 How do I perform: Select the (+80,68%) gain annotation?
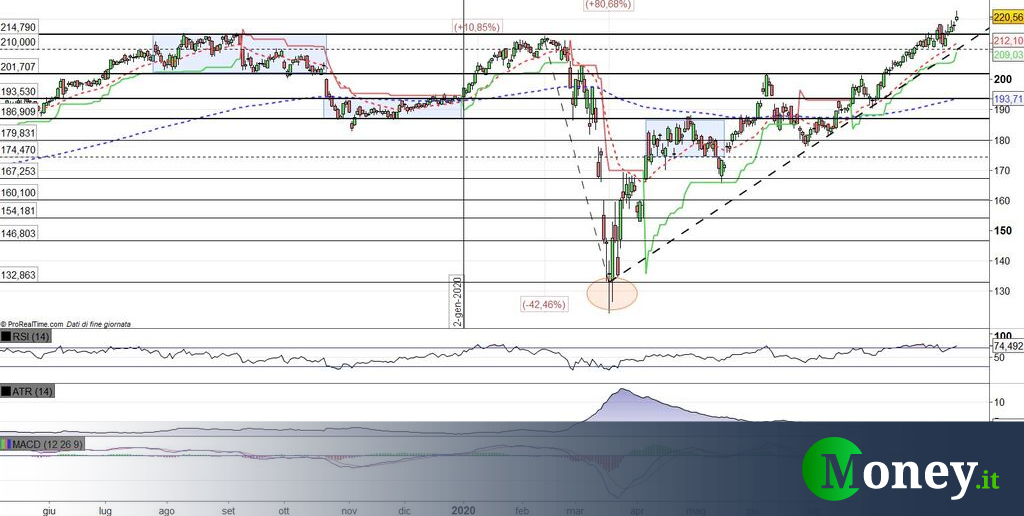coord(609,5)
